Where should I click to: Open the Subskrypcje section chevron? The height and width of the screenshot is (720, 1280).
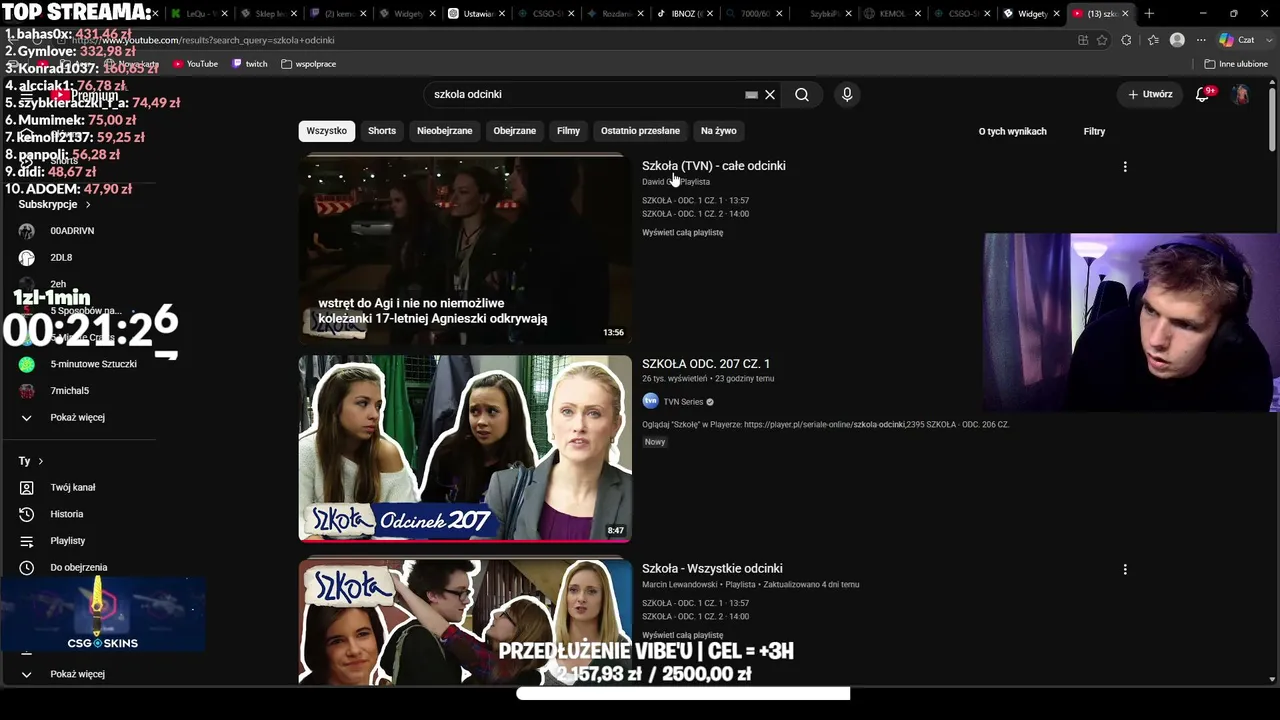88,205
